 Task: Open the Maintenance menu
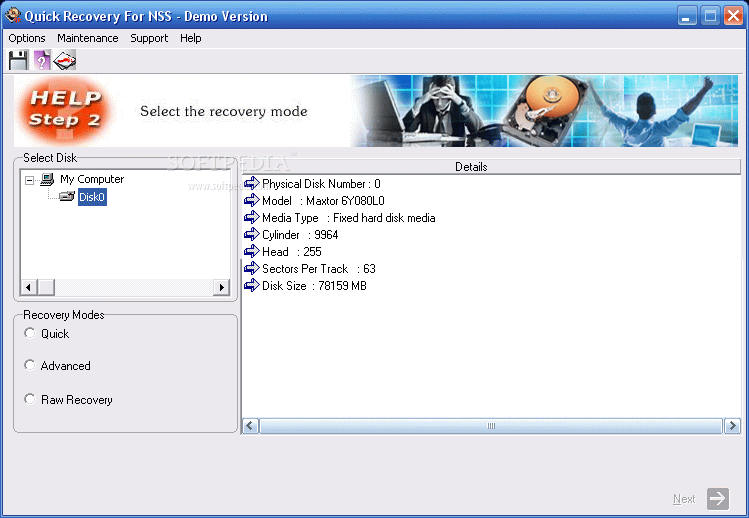click(x=88, y=38)
